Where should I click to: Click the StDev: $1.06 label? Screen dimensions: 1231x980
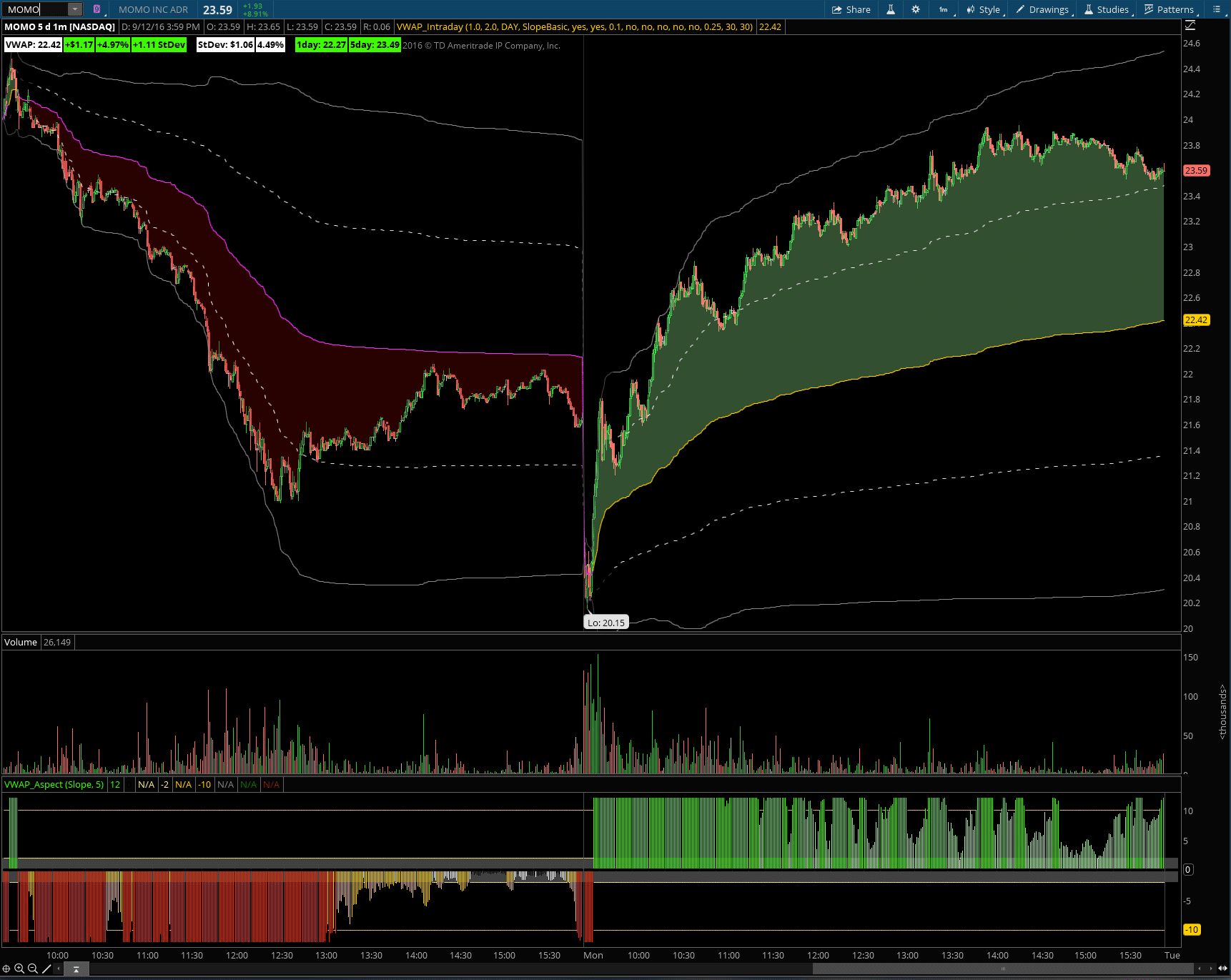click(x=225, y=44)
